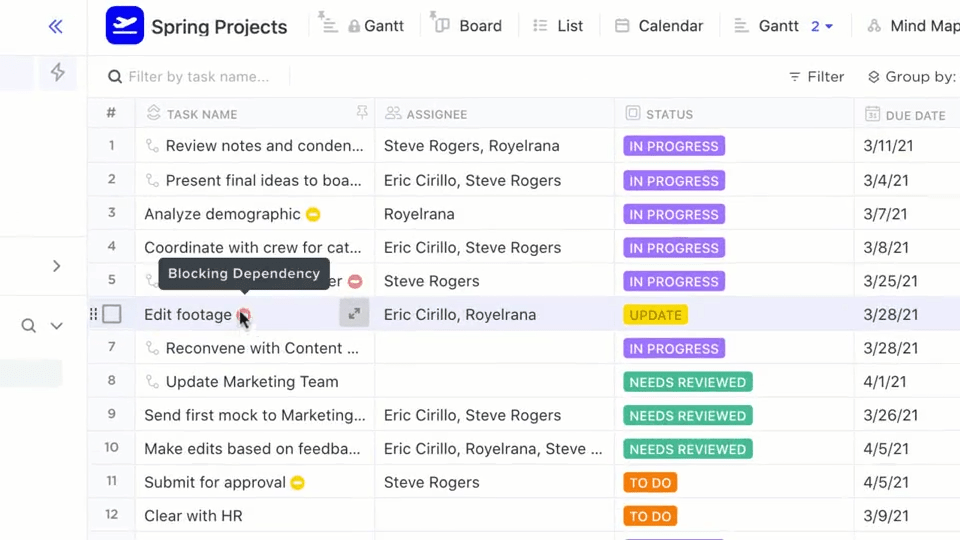Screen dimensions: 960x540
Task: Click the red dependency icon in row 5
Action: 355,281
